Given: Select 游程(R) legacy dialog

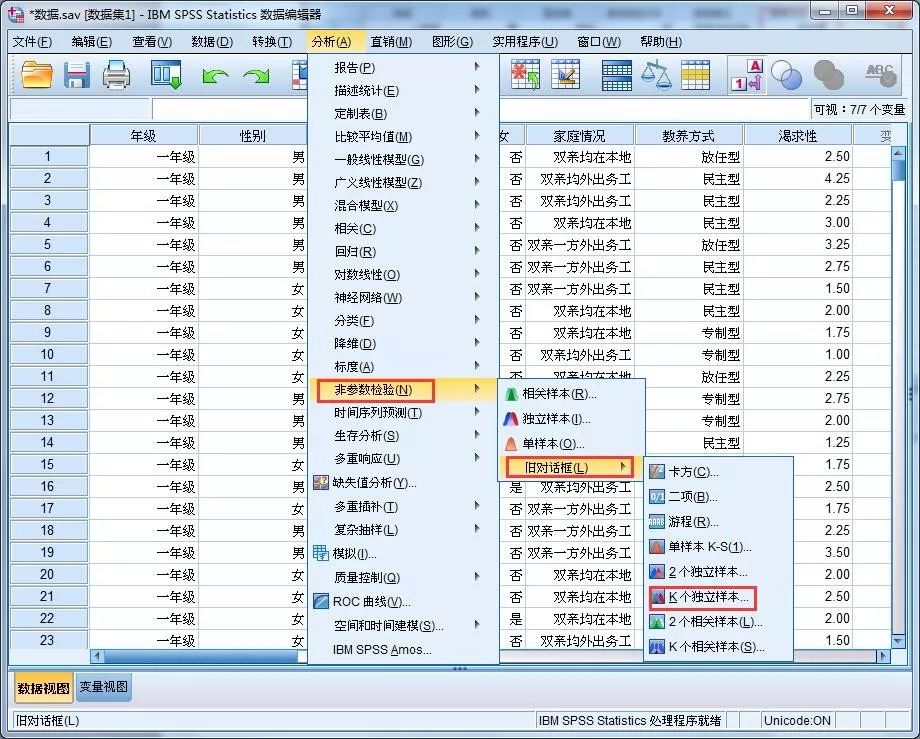Looking at the screenshot, I should (x=694, y=521).
